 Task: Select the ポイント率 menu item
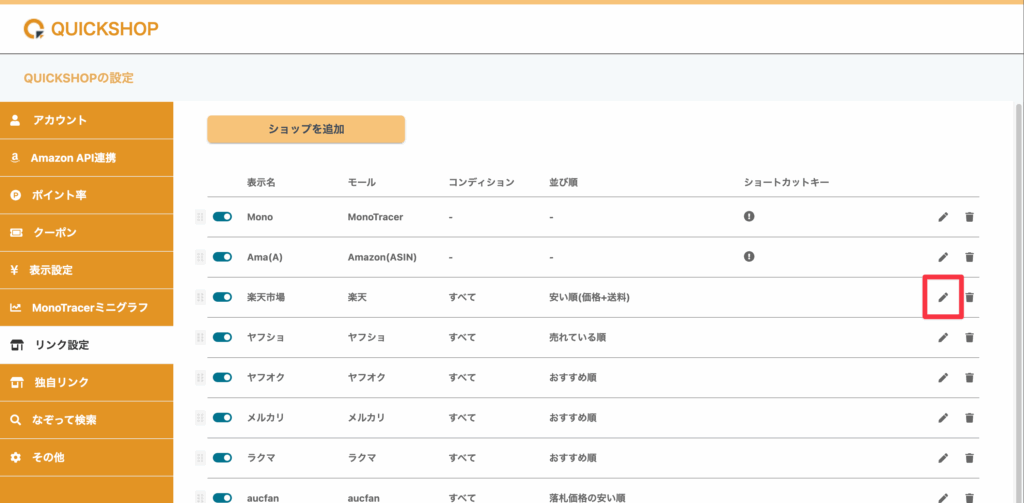click(87, 195)
